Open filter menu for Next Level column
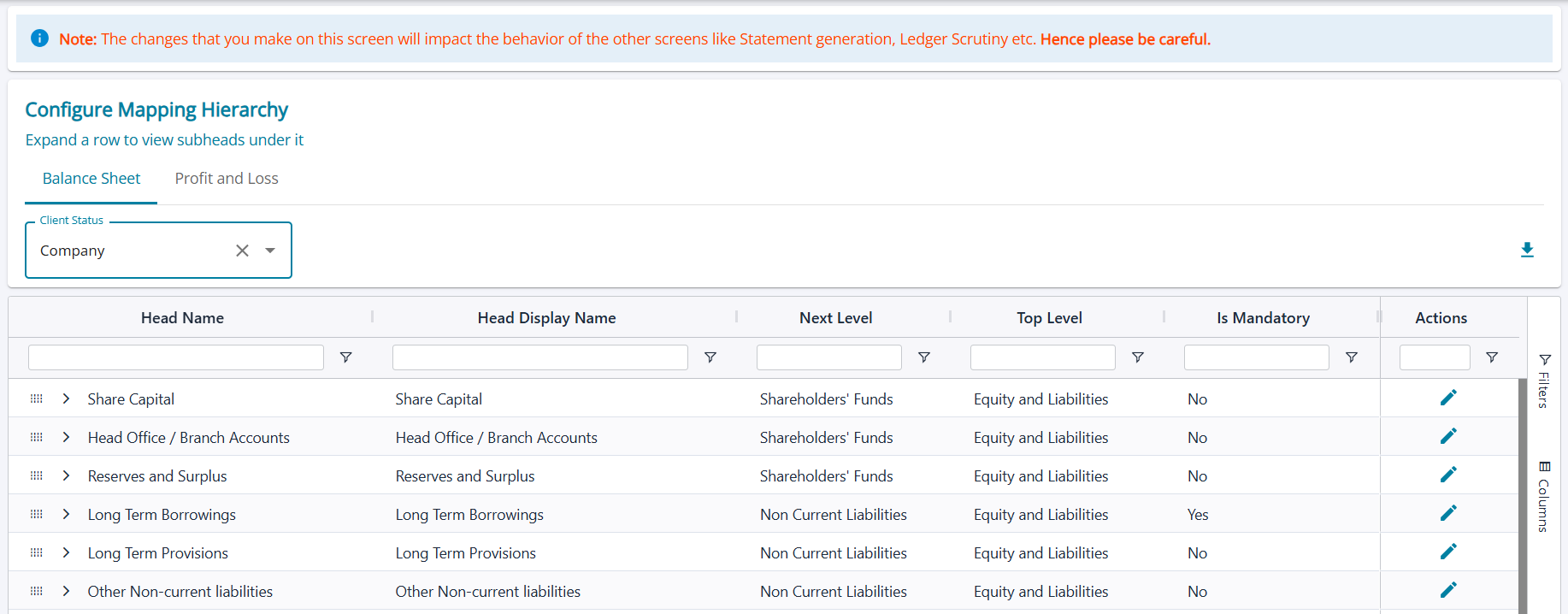The height and width of the screenshot is (614, 1568). click(923, 357)
